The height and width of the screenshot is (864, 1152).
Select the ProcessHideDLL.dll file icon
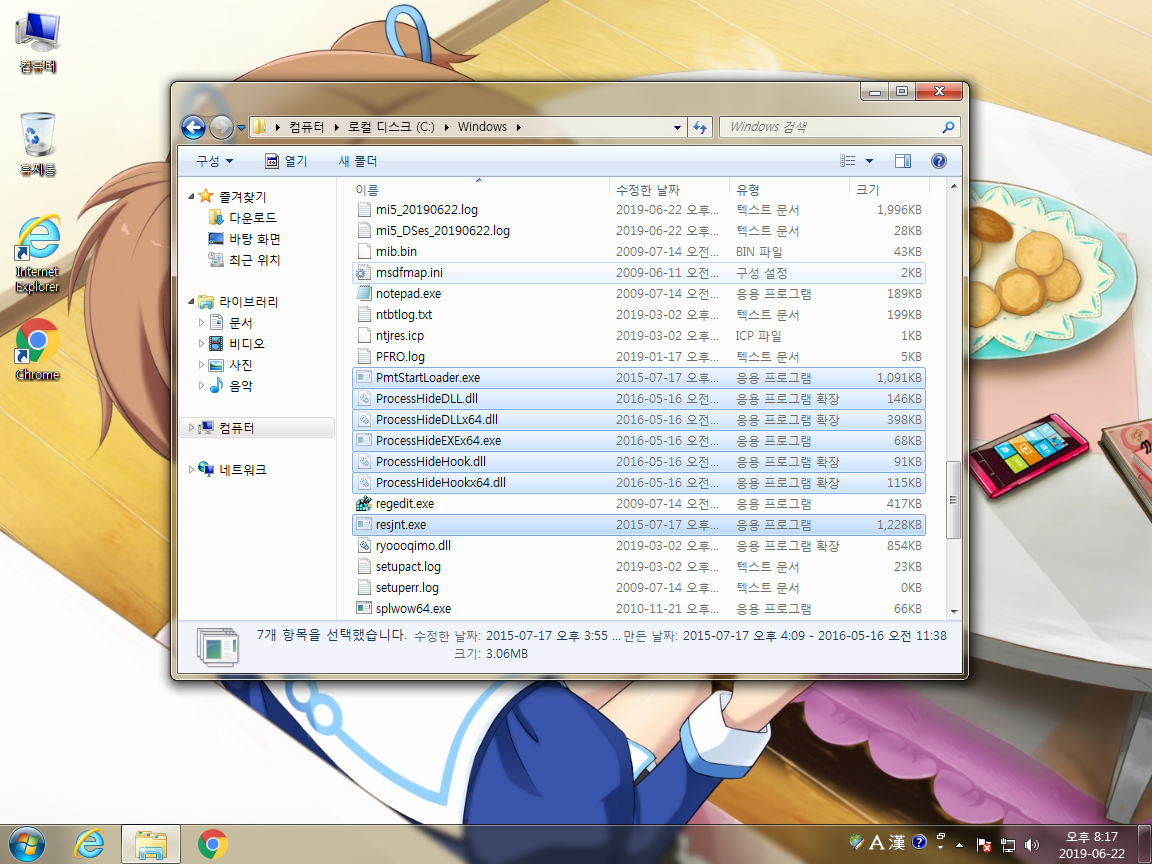tap(364, 398)
